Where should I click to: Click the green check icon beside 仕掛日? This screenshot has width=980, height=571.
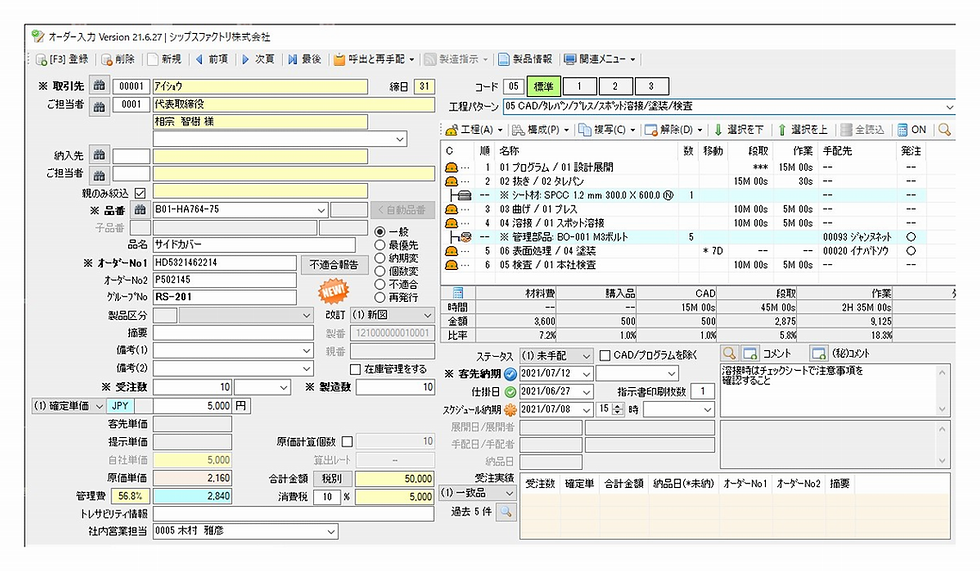pos(510,392)
